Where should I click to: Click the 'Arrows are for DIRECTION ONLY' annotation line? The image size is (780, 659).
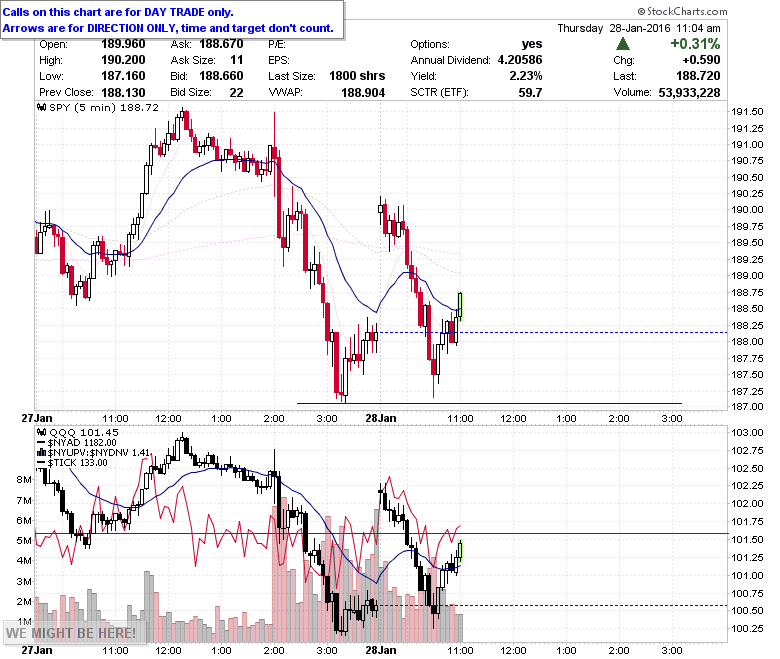coord(168,28)
